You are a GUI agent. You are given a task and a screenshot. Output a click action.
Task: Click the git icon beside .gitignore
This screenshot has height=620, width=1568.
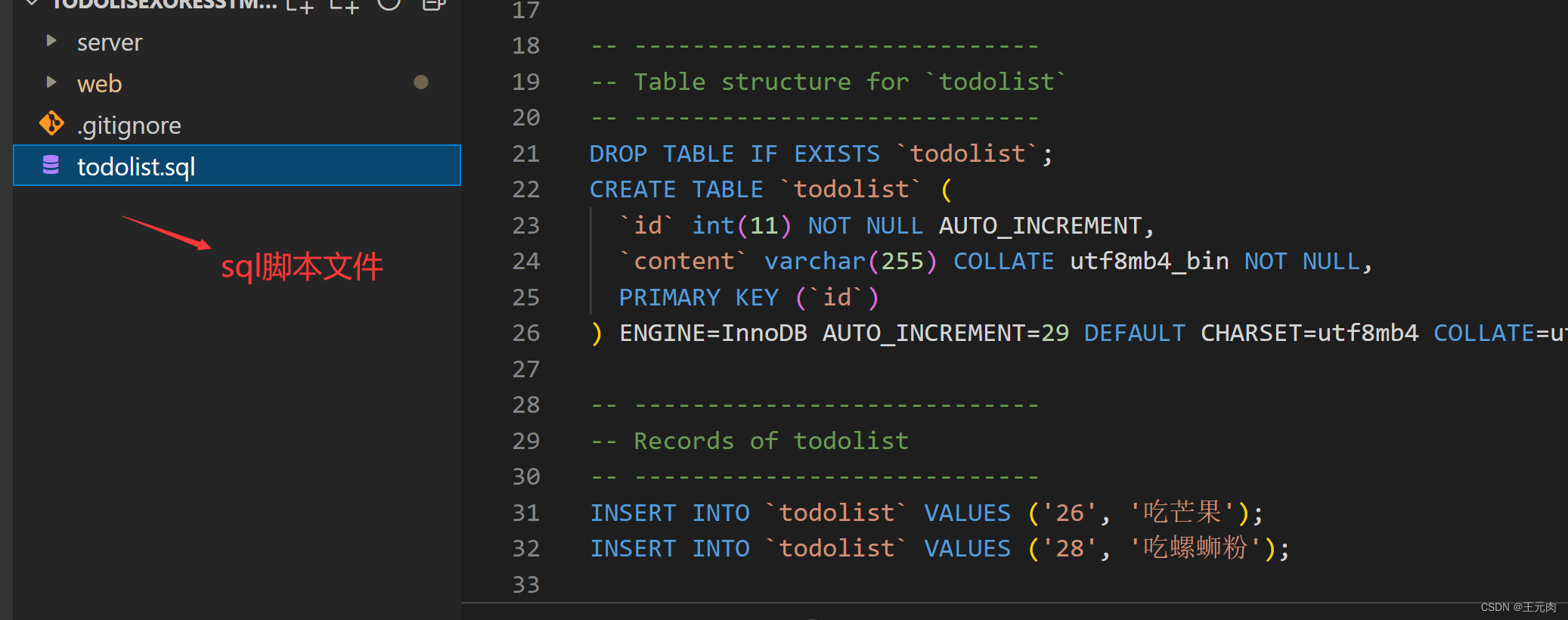pyautogui.click(x=51, y=123)
